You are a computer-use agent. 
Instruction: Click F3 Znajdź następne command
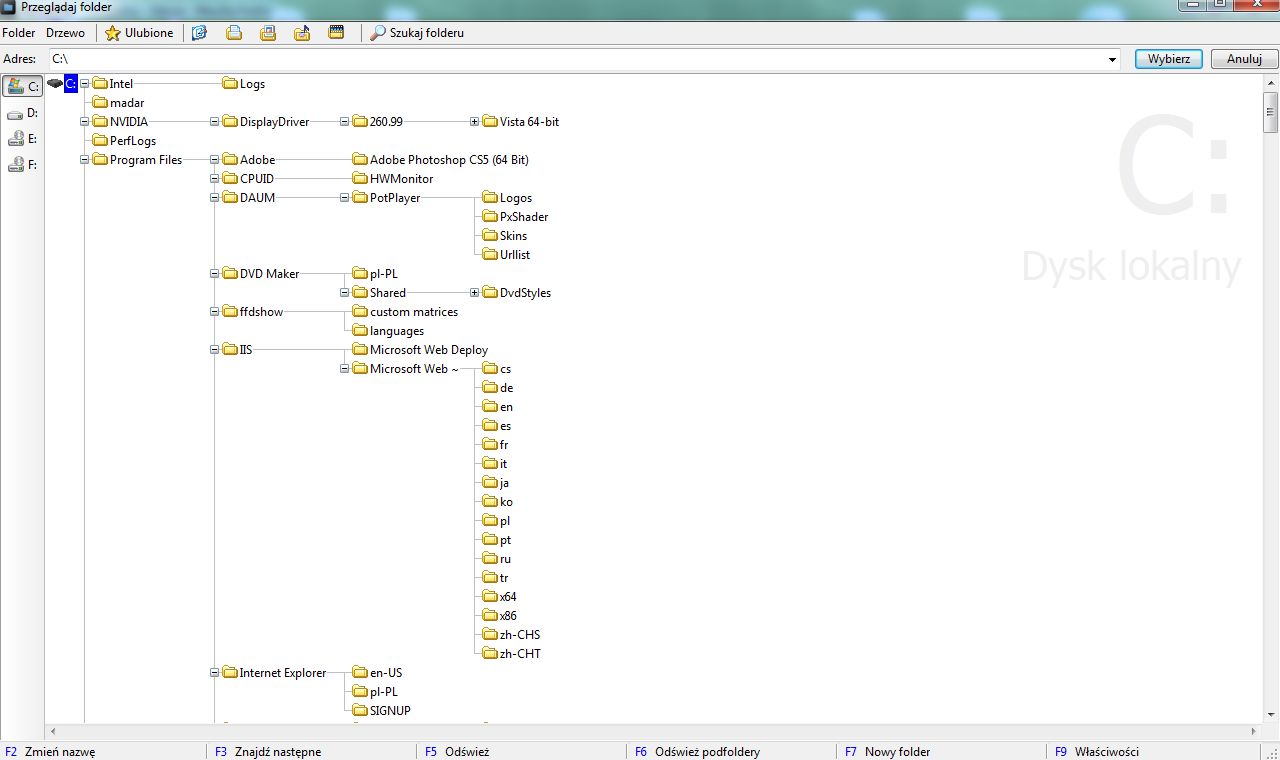point(268,752)
